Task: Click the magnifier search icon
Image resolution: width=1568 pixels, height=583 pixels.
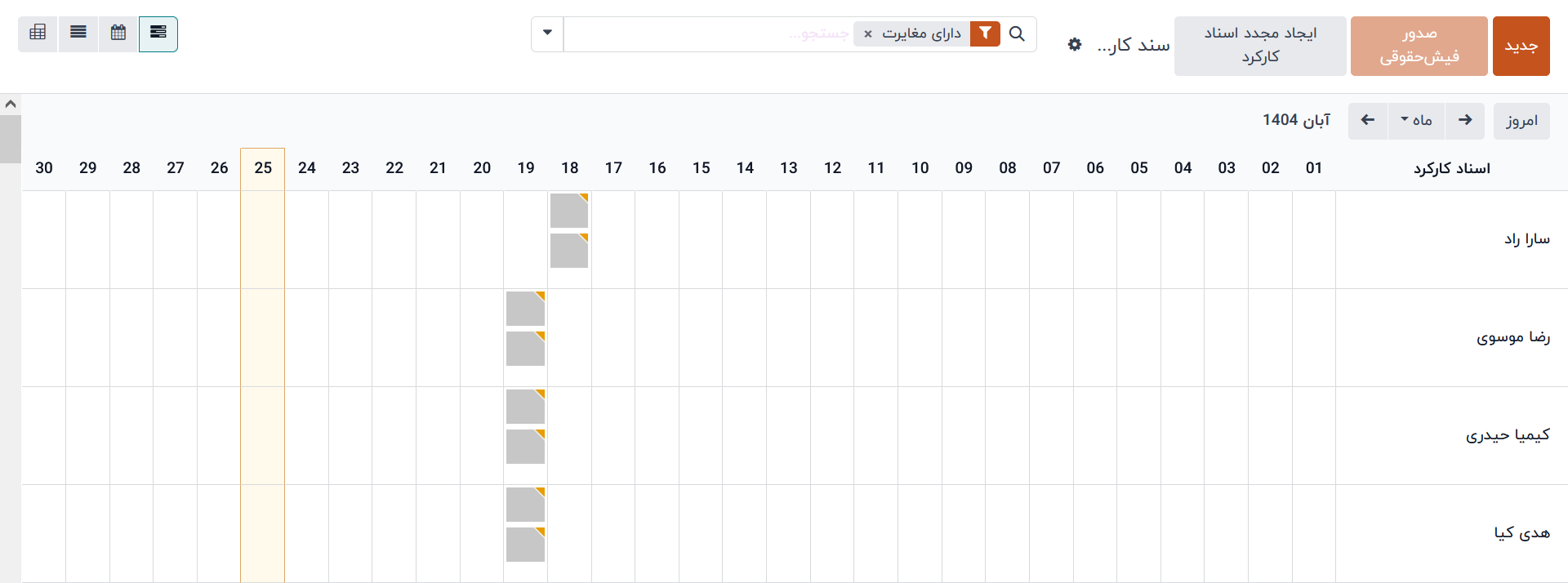Action: (1017, 33)
